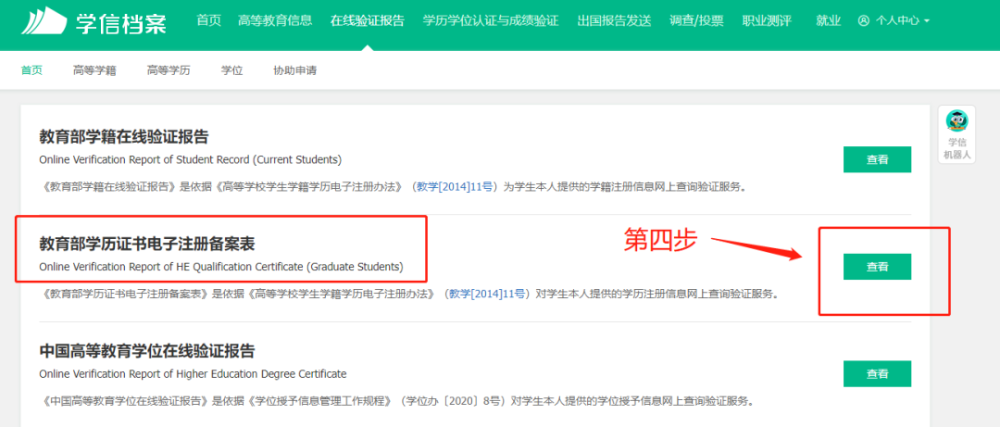Open 高等教育信息 menu item
This screenshot has width=1000, height=427.
(x=275, y=21)
